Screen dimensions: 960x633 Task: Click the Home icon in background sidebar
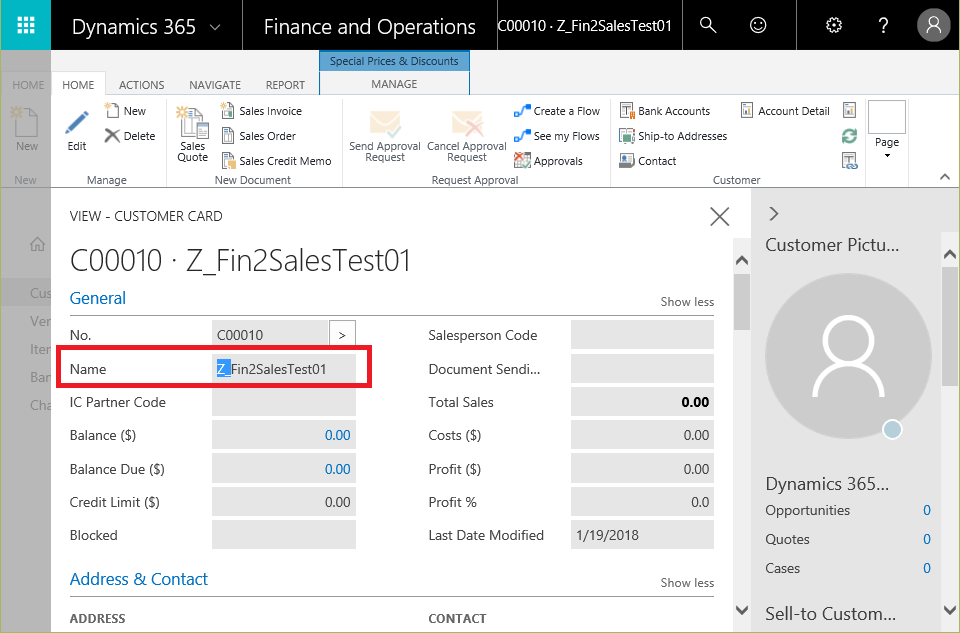[37, 244]
